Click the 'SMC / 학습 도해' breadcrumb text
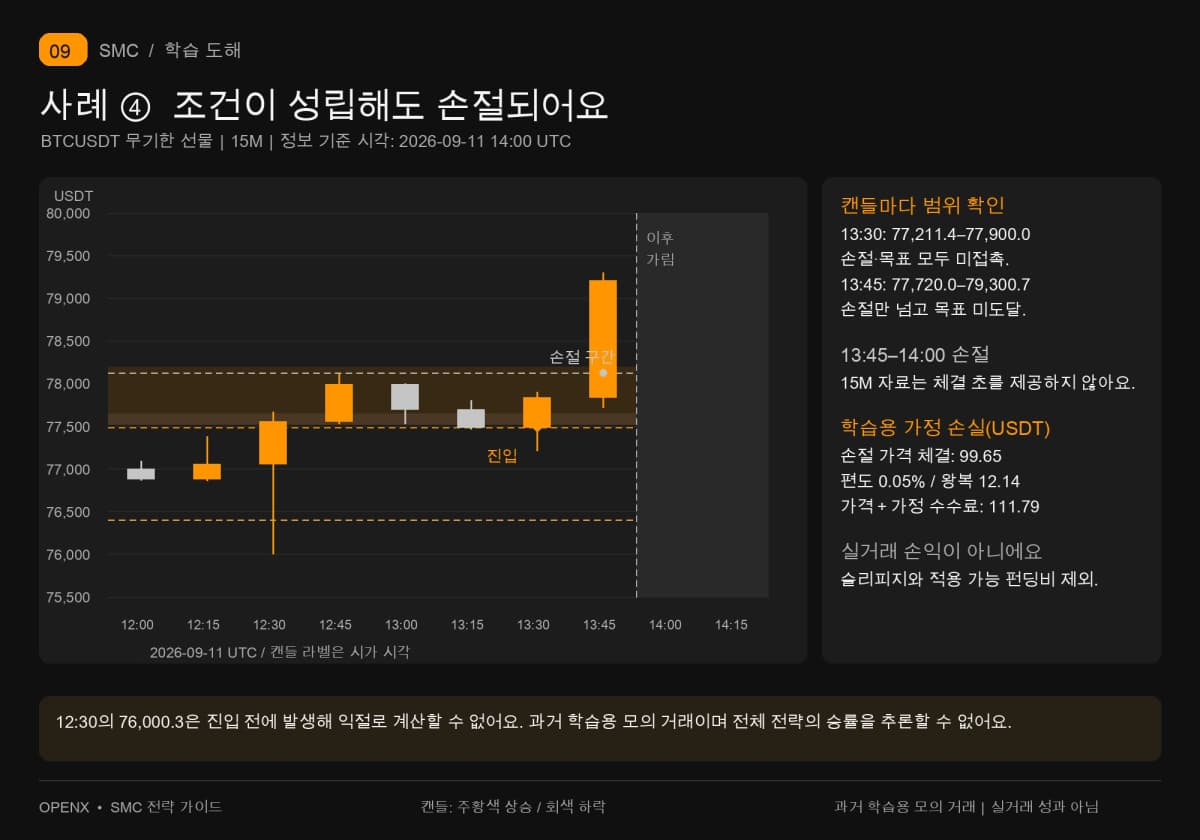1200x840 pixels. click(170, 50)
